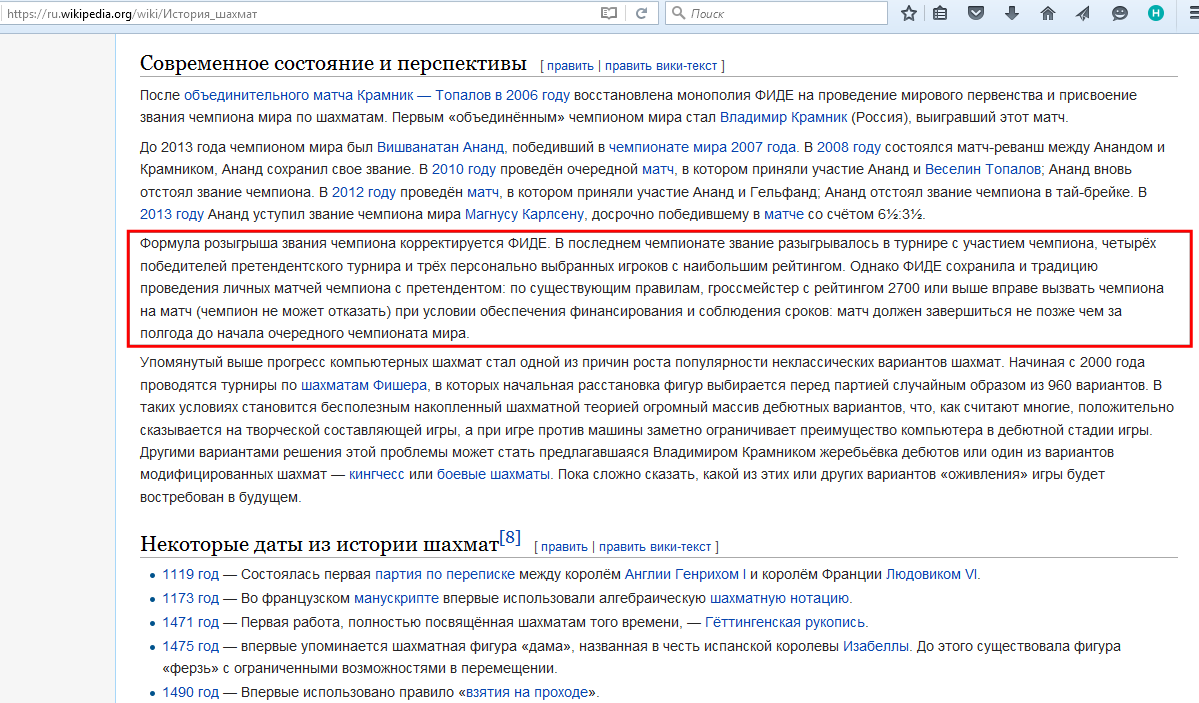Click the magnifier icon in the search box
Image resolution: width=1199 pixels, height=703 pixels.
(x=678, y=13)
